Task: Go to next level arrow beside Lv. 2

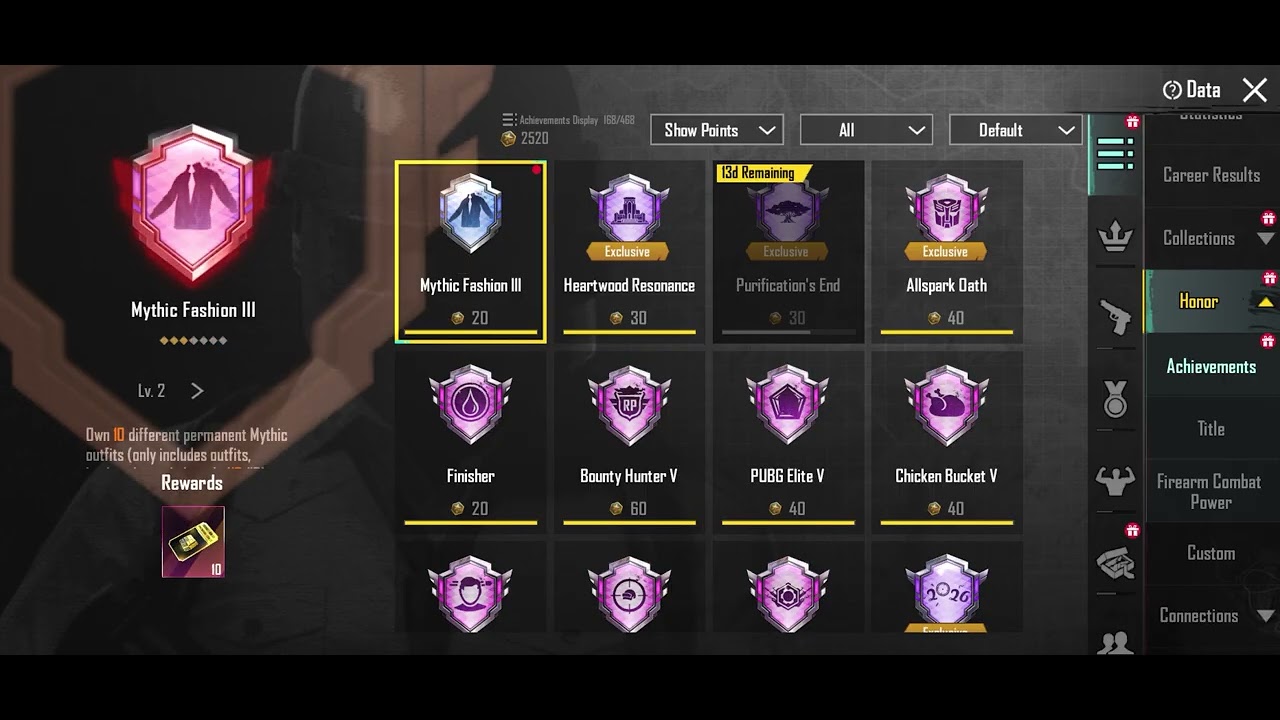Action: click(197, 391)
